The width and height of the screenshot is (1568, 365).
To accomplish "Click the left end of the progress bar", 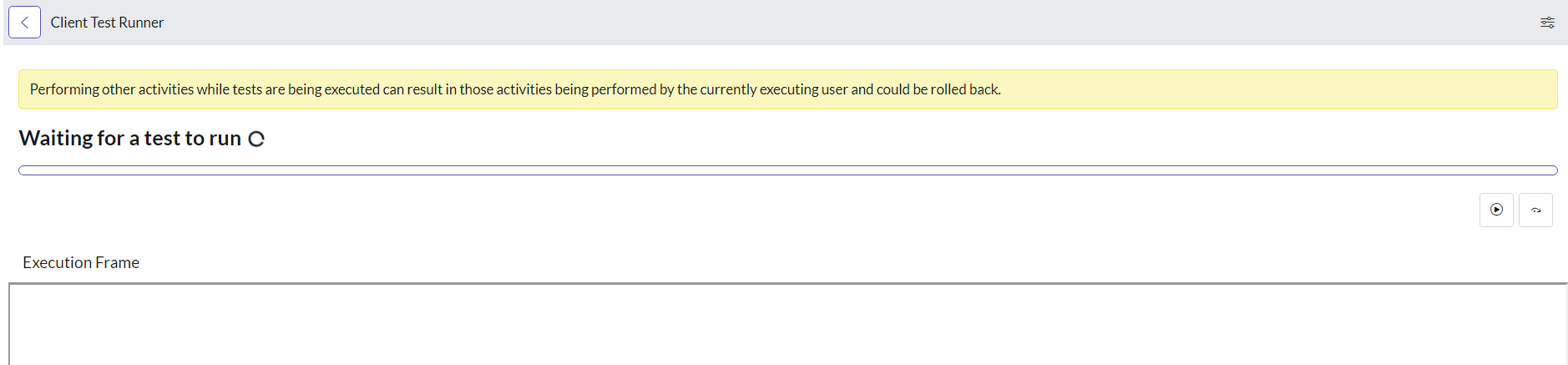I will click(25, 170).
